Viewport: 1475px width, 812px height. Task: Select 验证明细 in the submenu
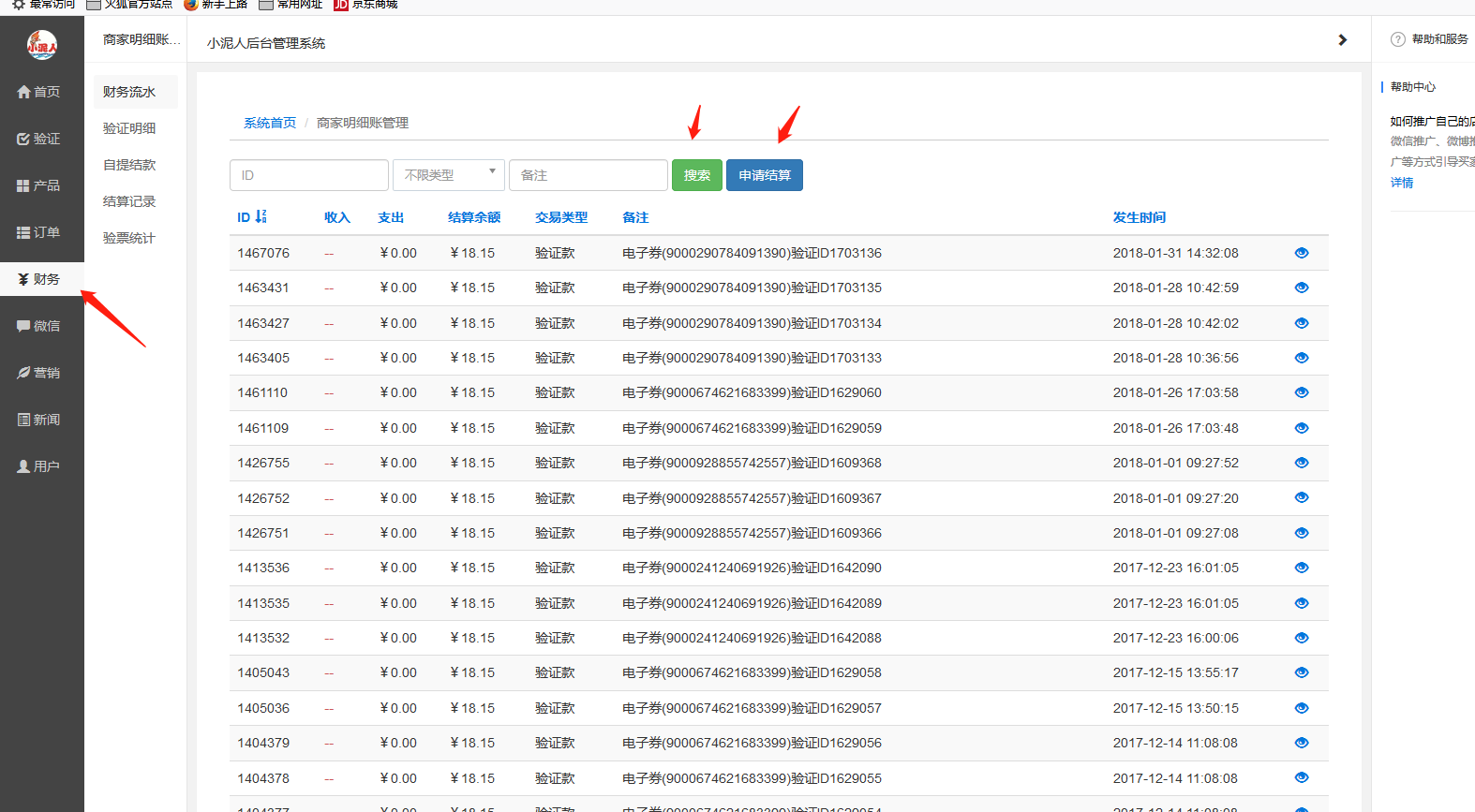pos(129,128)
